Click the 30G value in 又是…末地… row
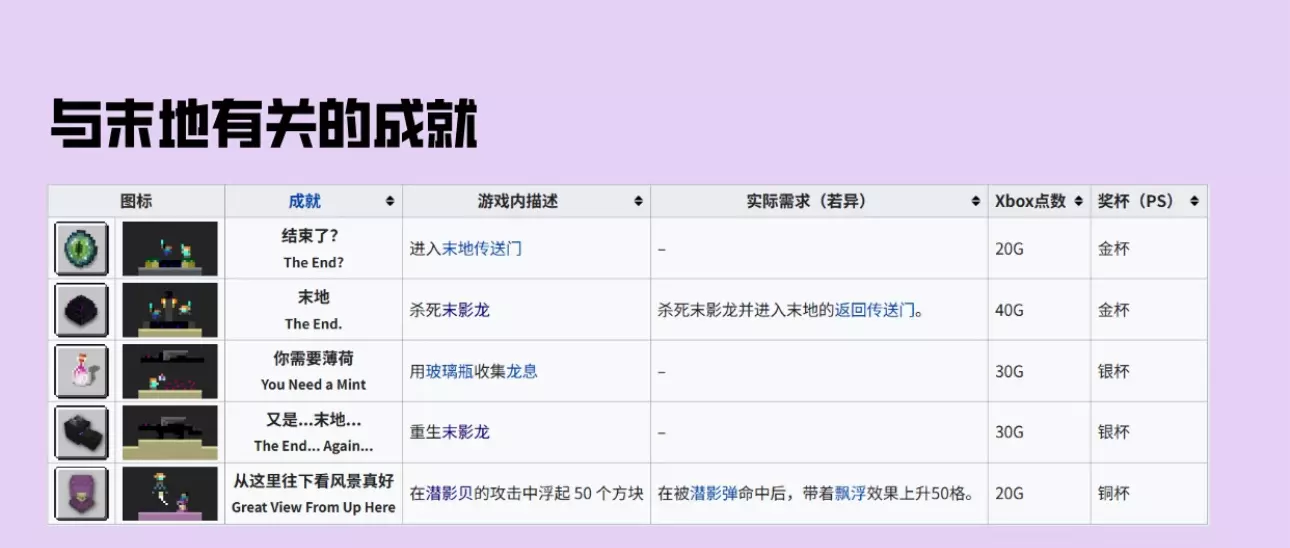Viewport: 1290px width, 548px height. (x=1009, y=432)
